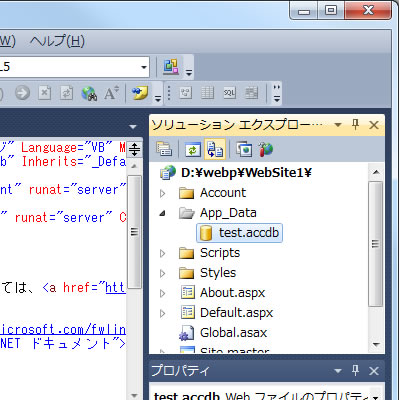Click the Show Diagram Pane icon
The width and height of the screenshot is (400, 400).
[x=185, y=93]
